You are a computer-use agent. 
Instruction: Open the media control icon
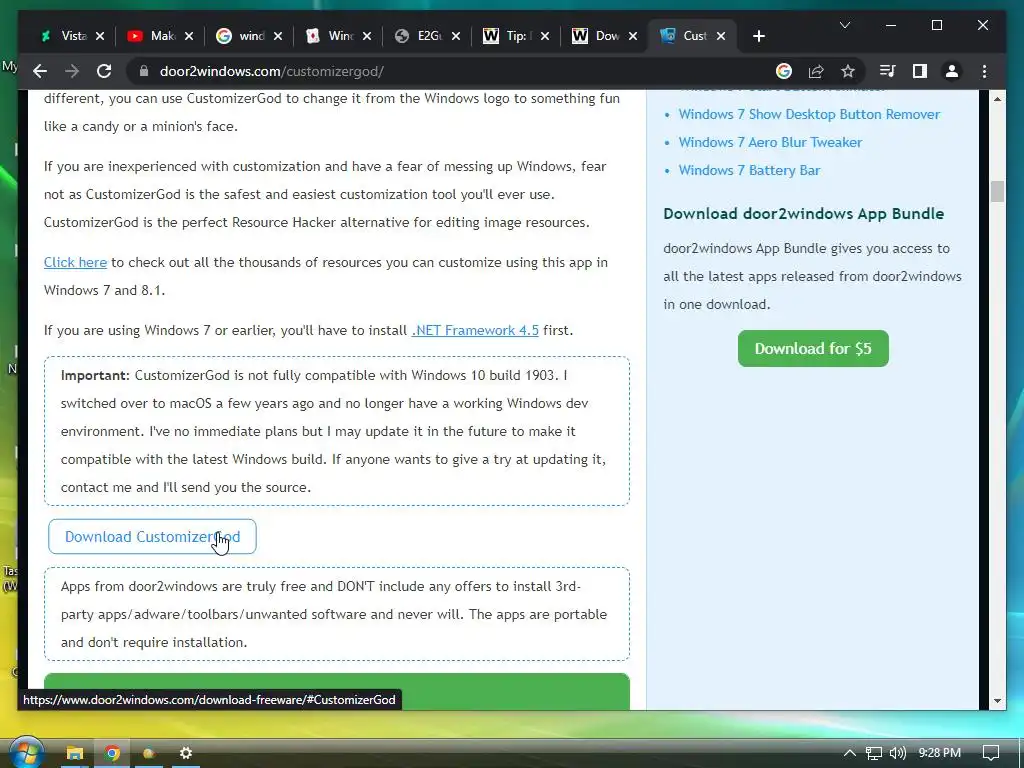tap(888, 71)
